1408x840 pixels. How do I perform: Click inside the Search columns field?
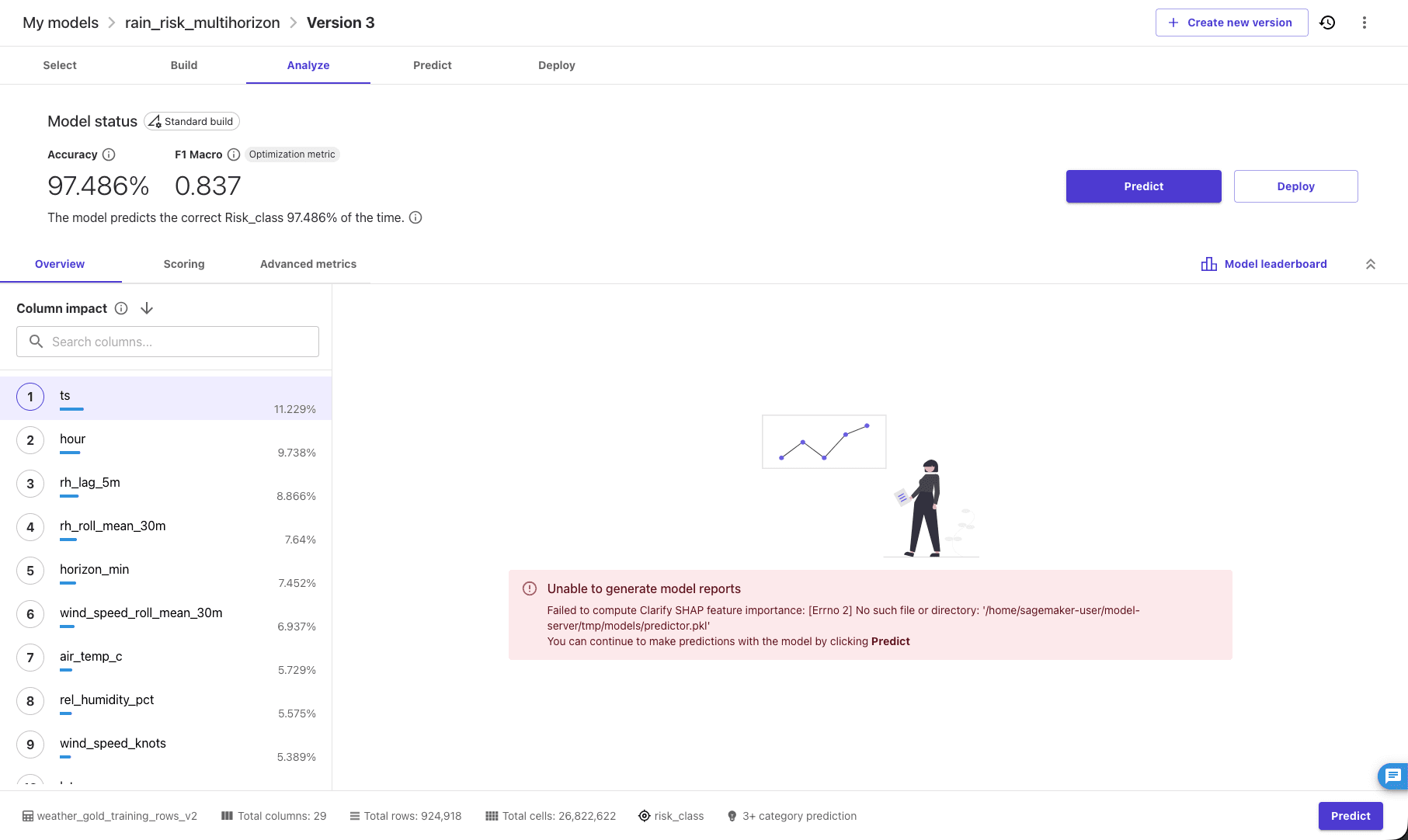click(167, 342)
